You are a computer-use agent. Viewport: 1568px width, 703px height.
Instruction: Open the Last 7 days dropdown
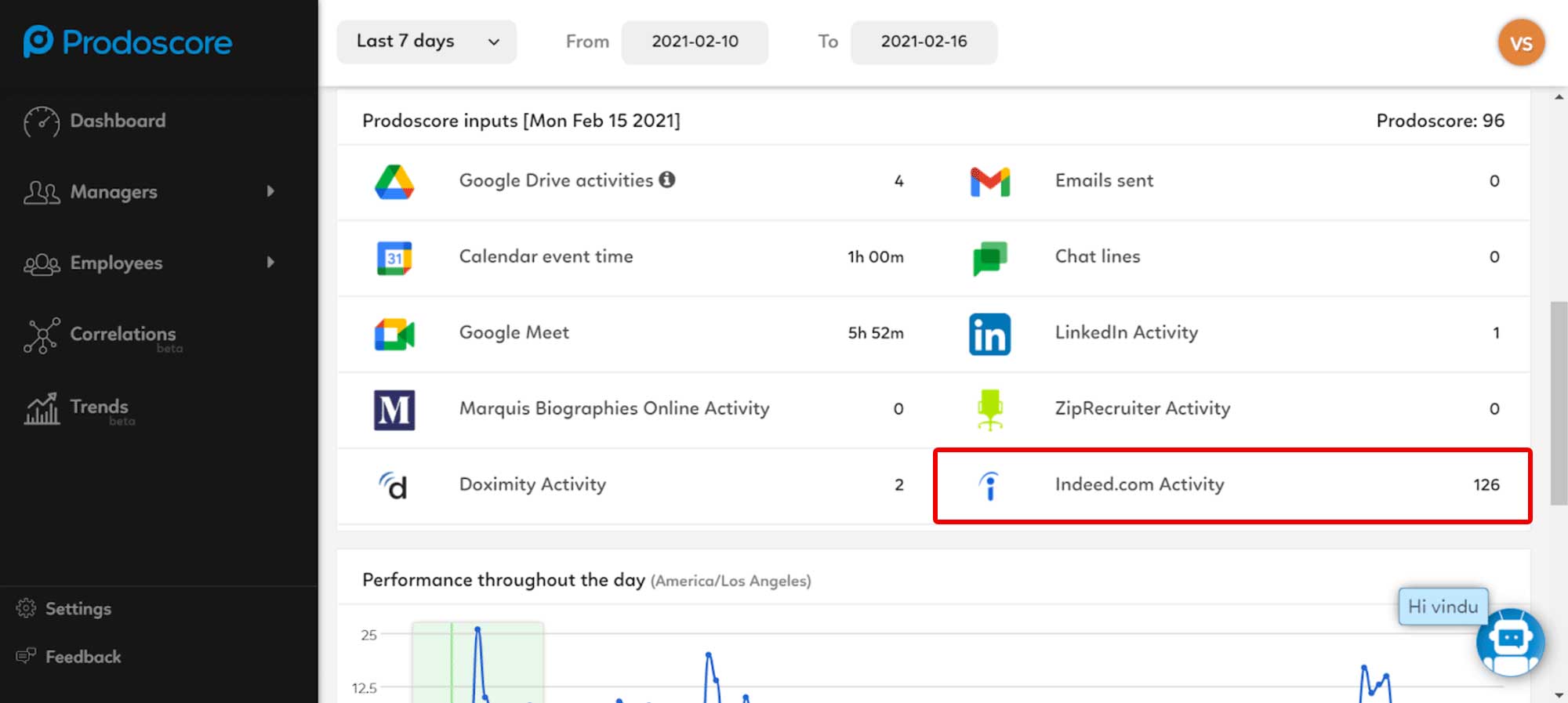point(426,42)
